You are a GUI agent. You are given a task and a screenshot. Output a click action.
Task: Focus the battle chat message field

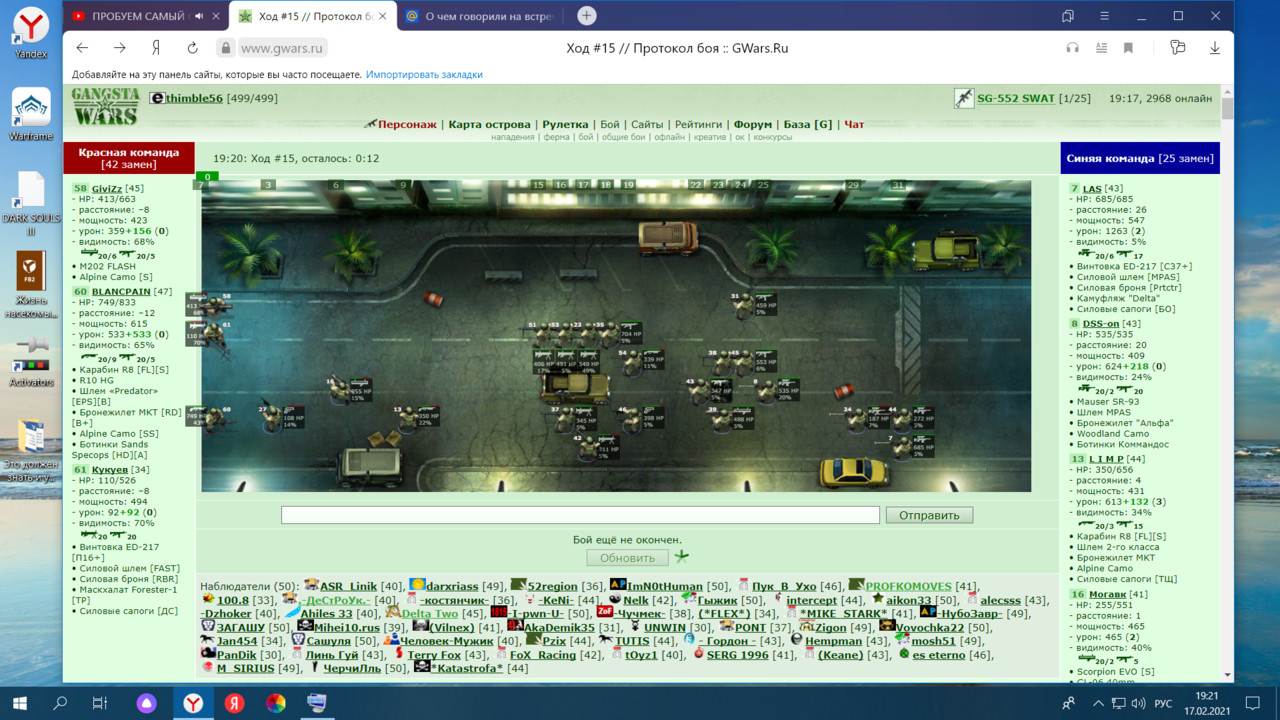tap(580, 515)
